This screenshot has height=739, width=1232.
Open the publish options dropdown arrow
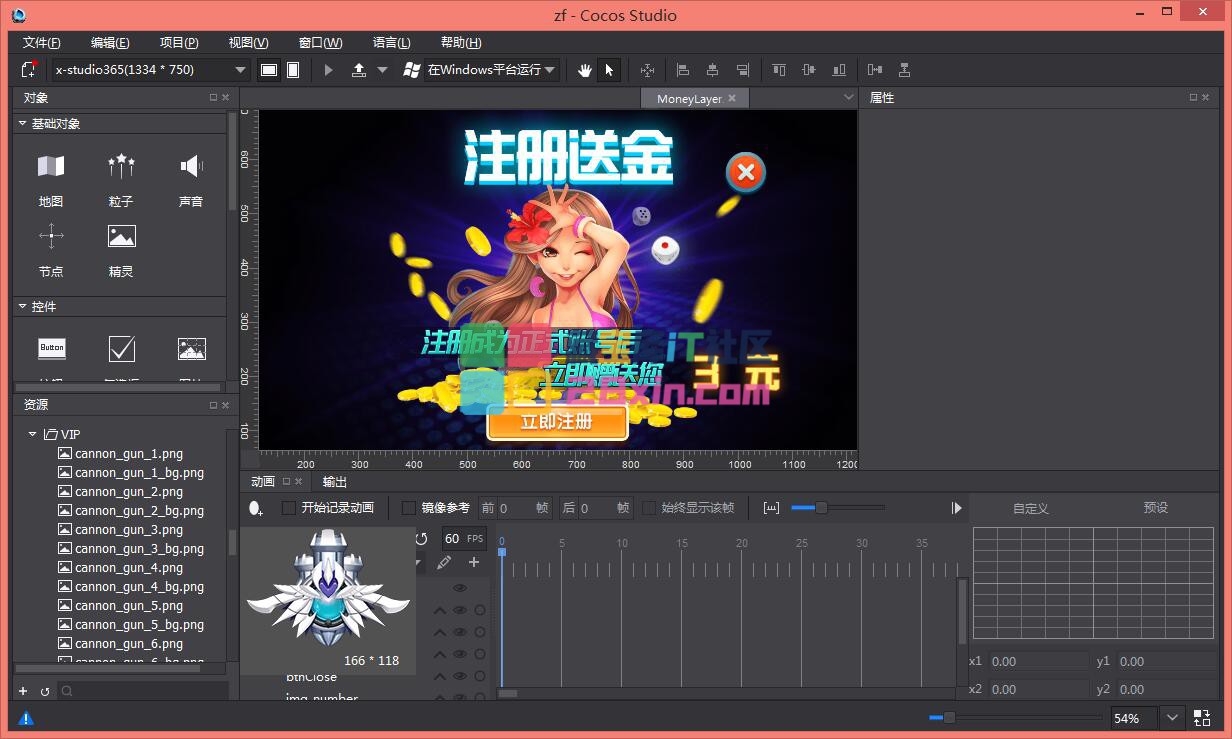(382, 70)
